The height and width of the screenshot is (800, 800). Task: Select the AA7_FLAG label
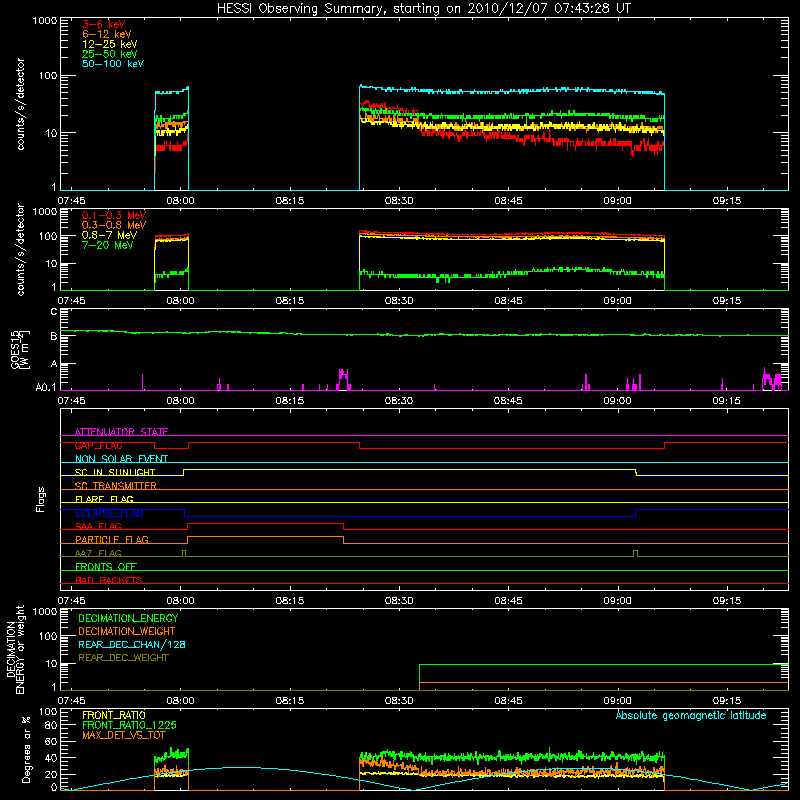point(98,553)
